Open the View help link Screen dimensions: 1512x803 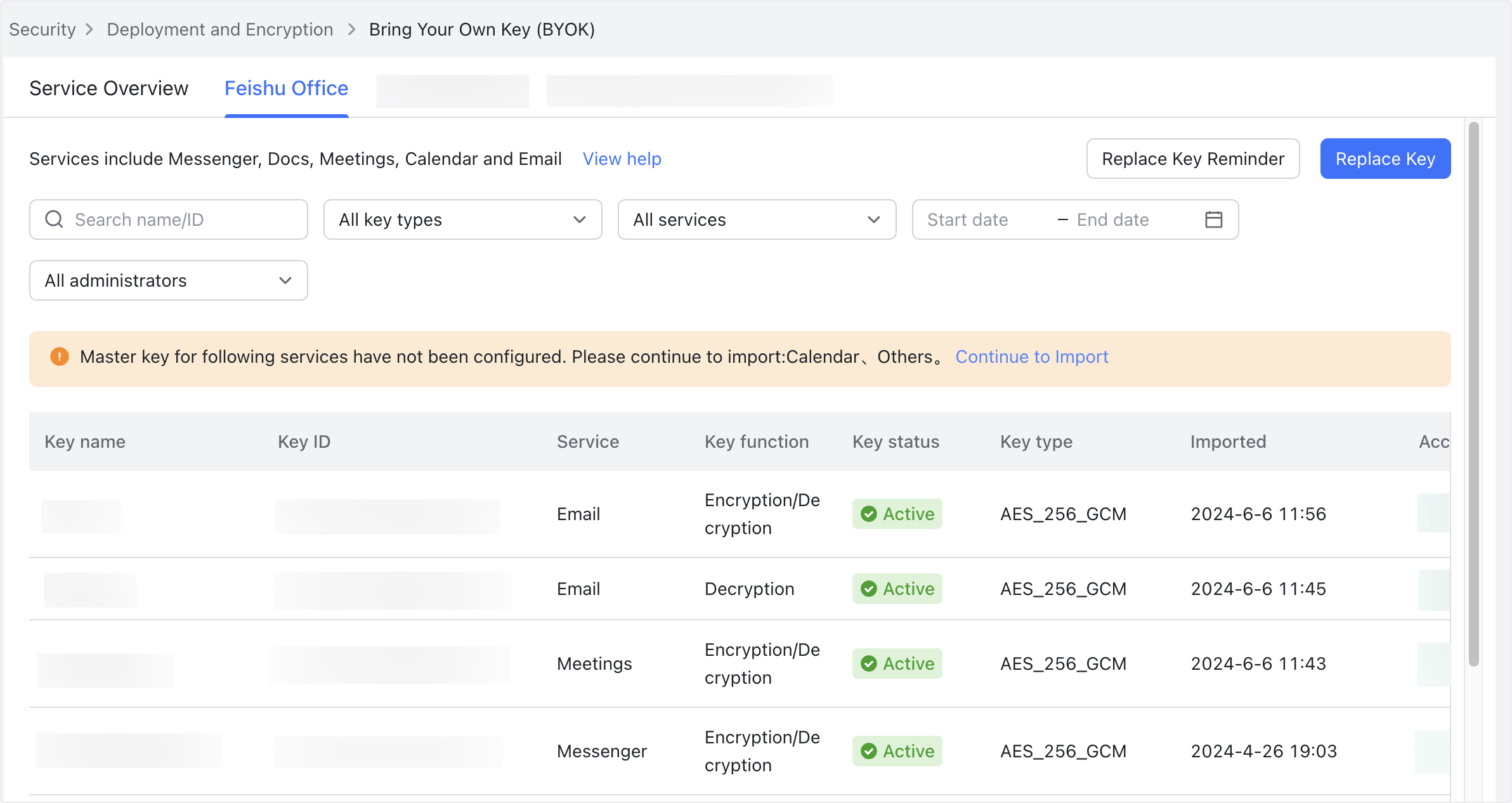click(x=622, y=159)
